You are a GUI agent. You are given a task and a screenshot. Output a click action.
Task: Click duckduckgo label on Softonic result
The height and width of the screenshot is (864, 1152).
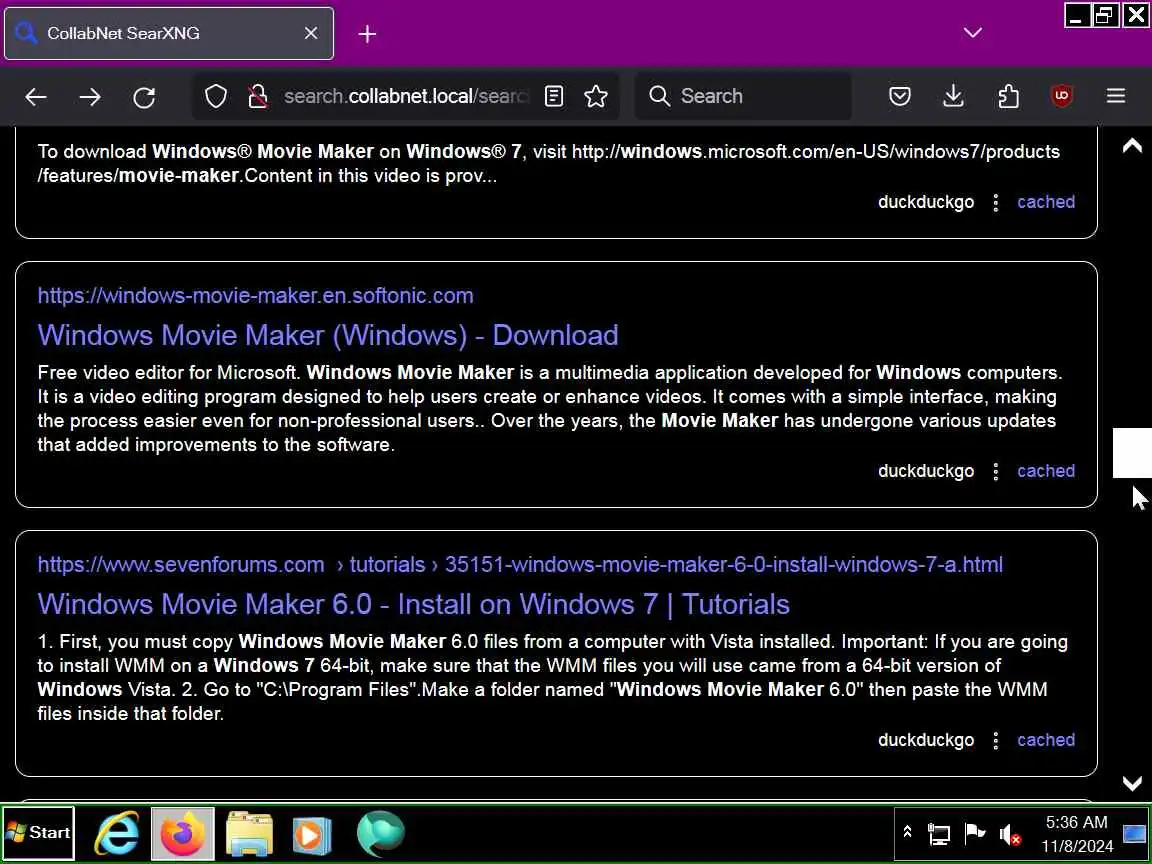click(x=926, y=471)
